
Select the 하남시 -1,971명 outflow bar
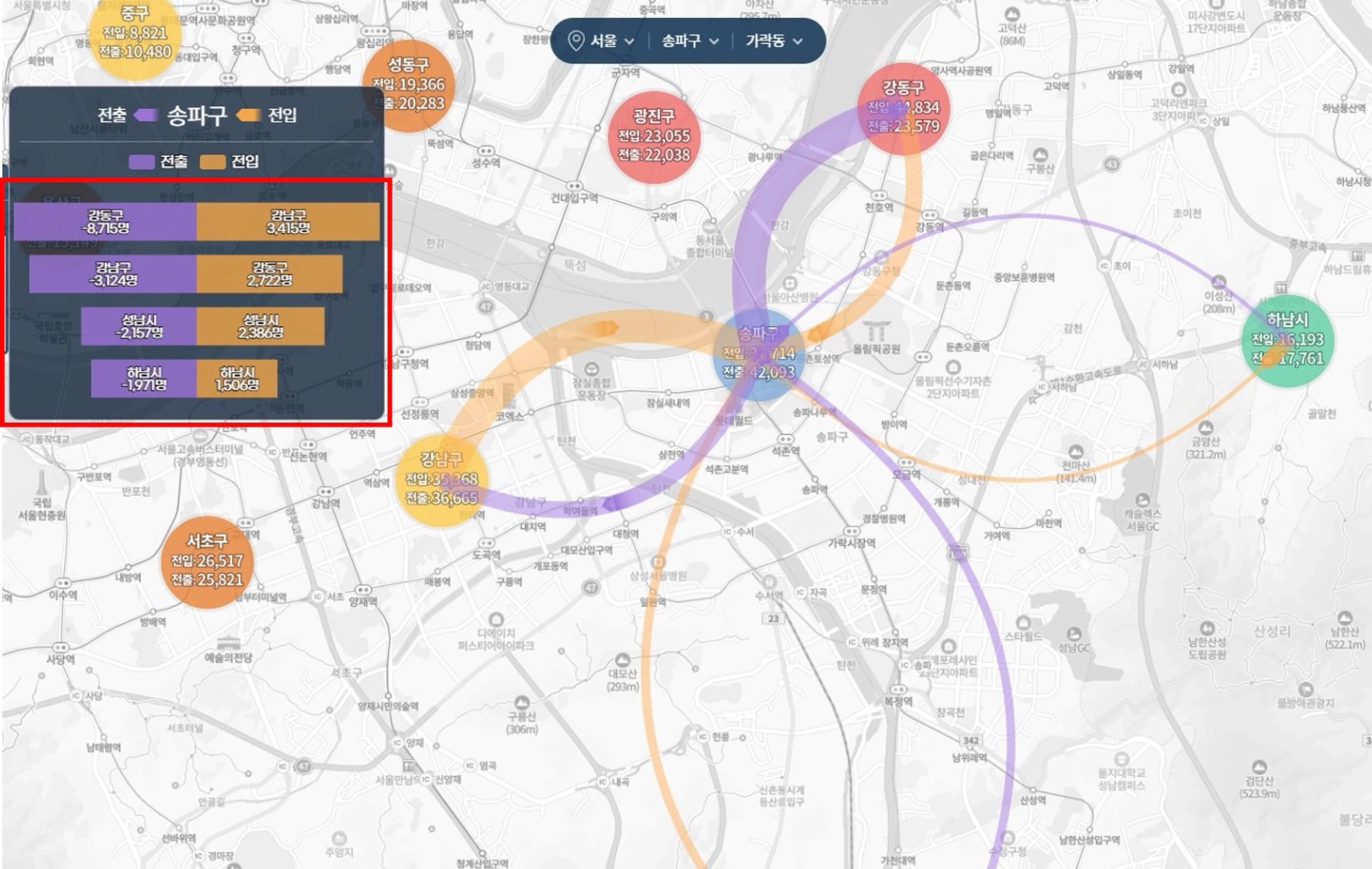pyautogui.click(x=144, y=379)
